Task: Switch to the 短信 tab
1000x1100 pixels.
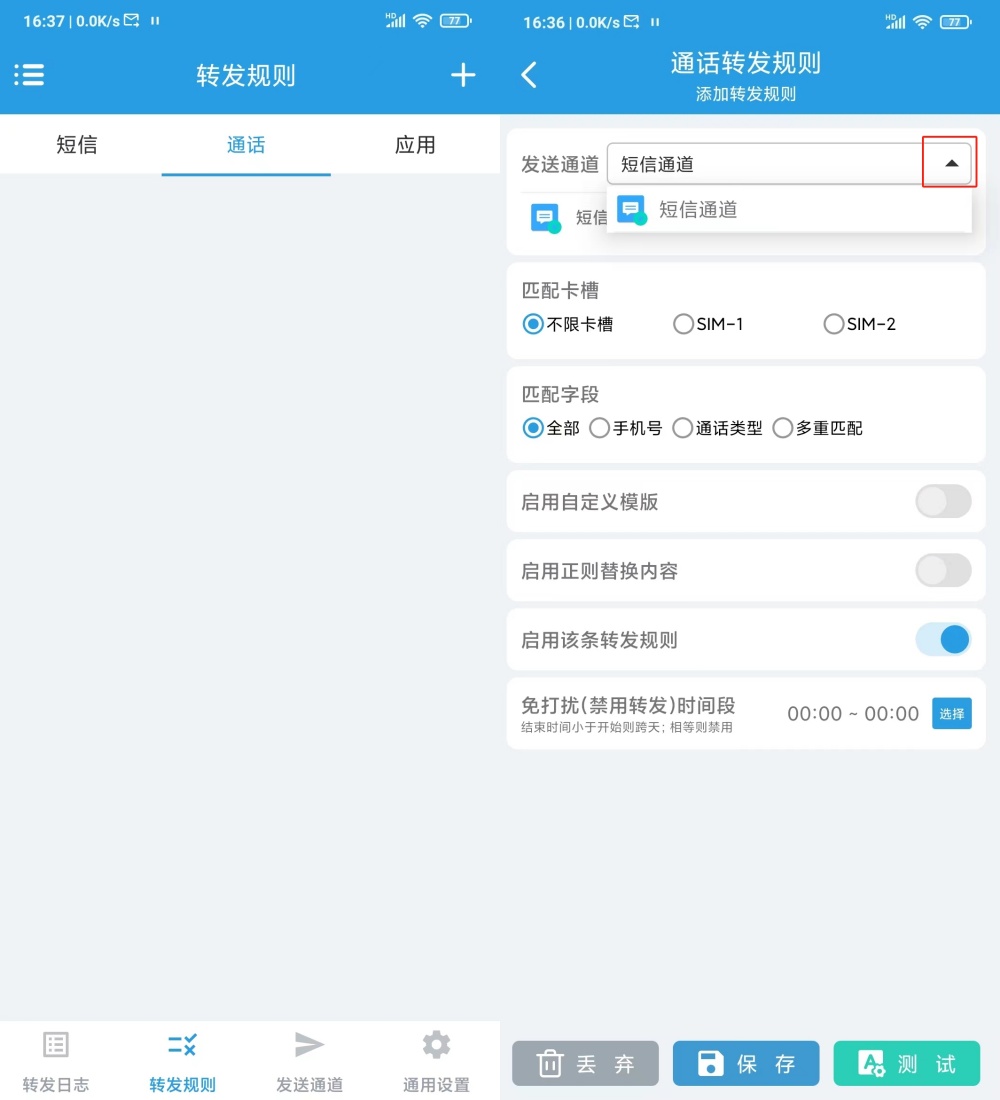Action: (x=77, y=145)
